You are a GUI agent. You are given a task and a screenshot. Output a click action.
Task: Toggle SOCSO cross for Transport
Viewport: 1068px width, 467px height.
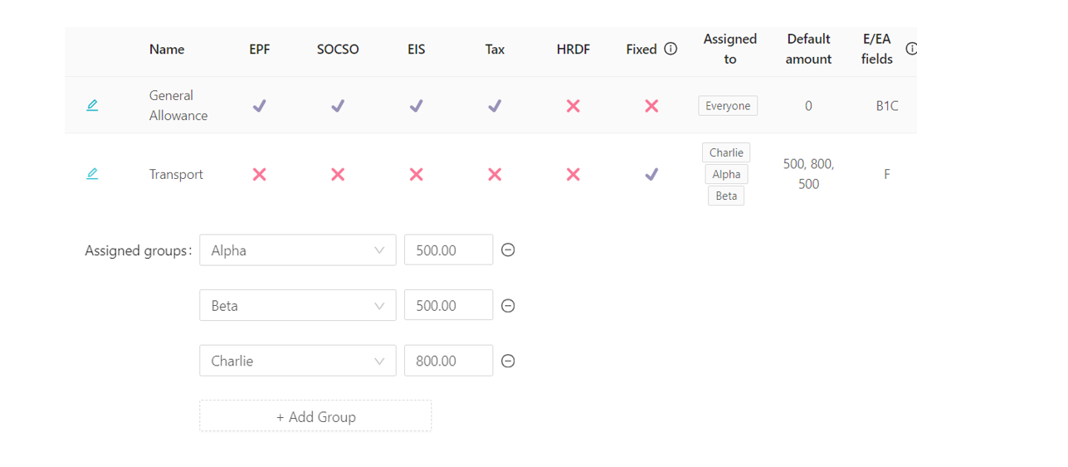point(338,174)
